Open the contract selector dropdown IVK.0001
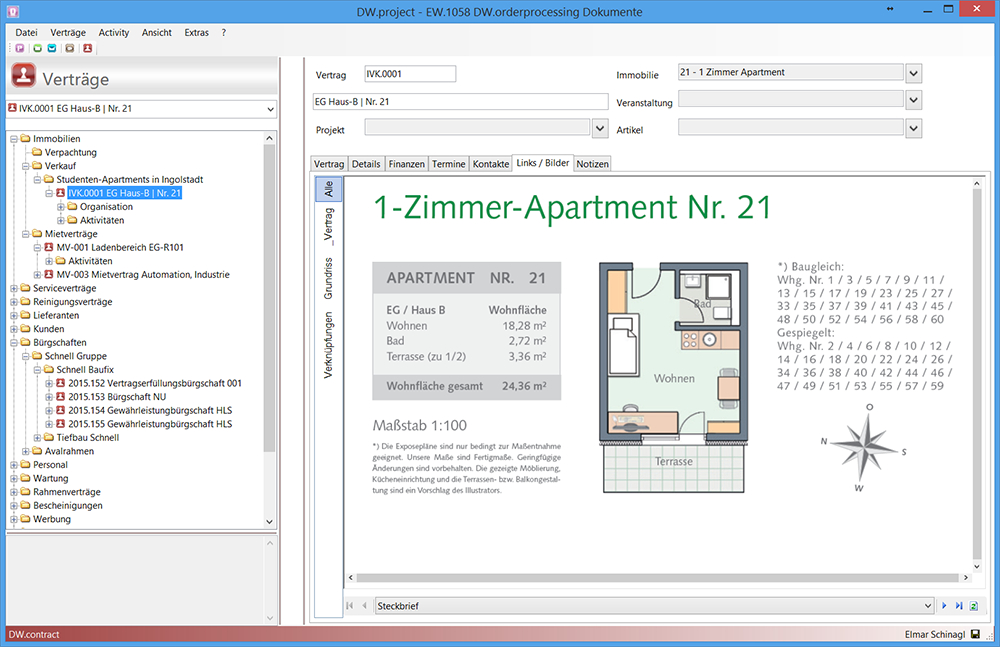 [x=270, y=109]
